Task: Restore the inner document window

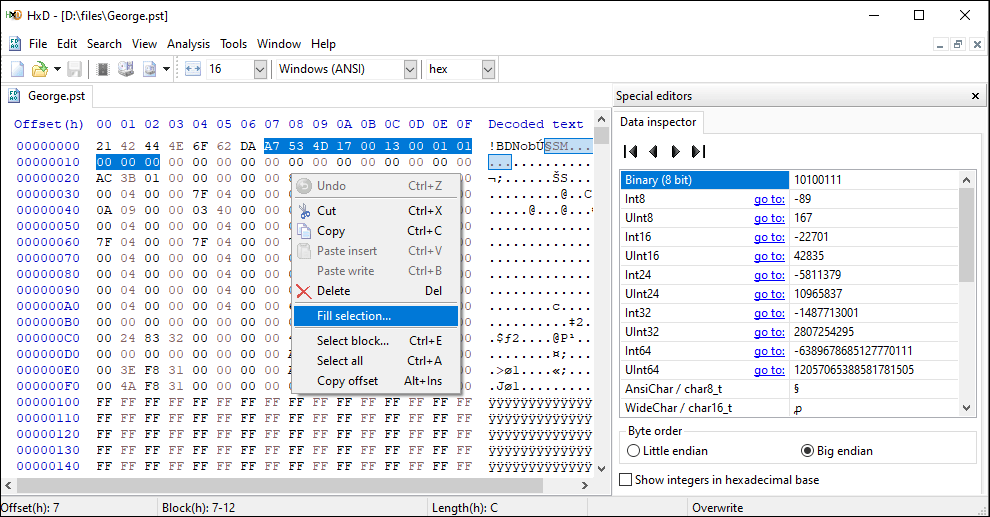Action: (958, 44)
